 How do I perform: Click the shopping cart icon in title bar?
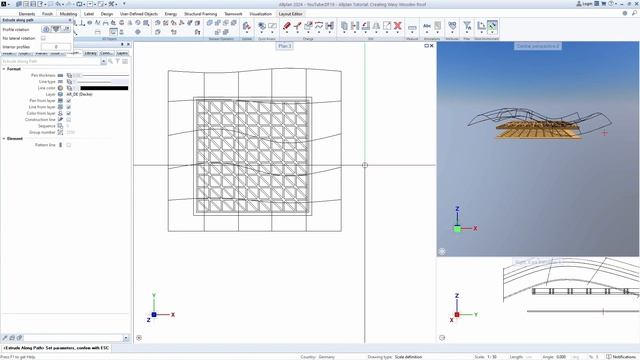coord(604,4)
